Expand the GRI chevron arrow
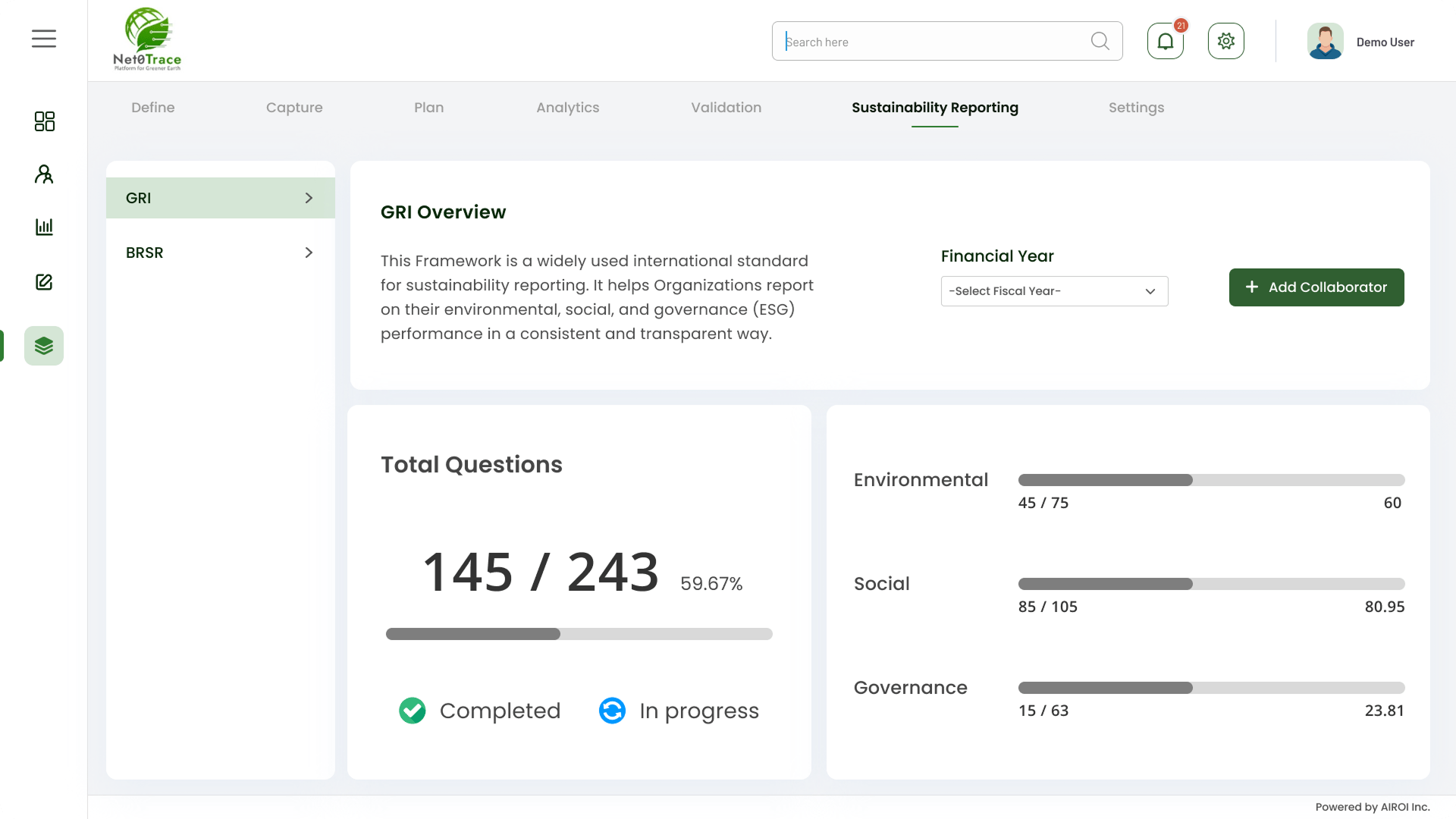1456x819 pixels. [x=309, y=198]
